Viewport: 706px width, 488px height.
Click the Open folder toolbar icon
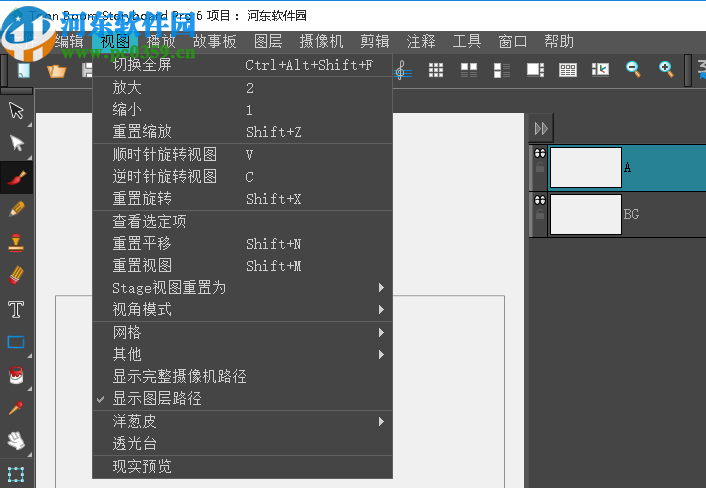tap(56, 70)
